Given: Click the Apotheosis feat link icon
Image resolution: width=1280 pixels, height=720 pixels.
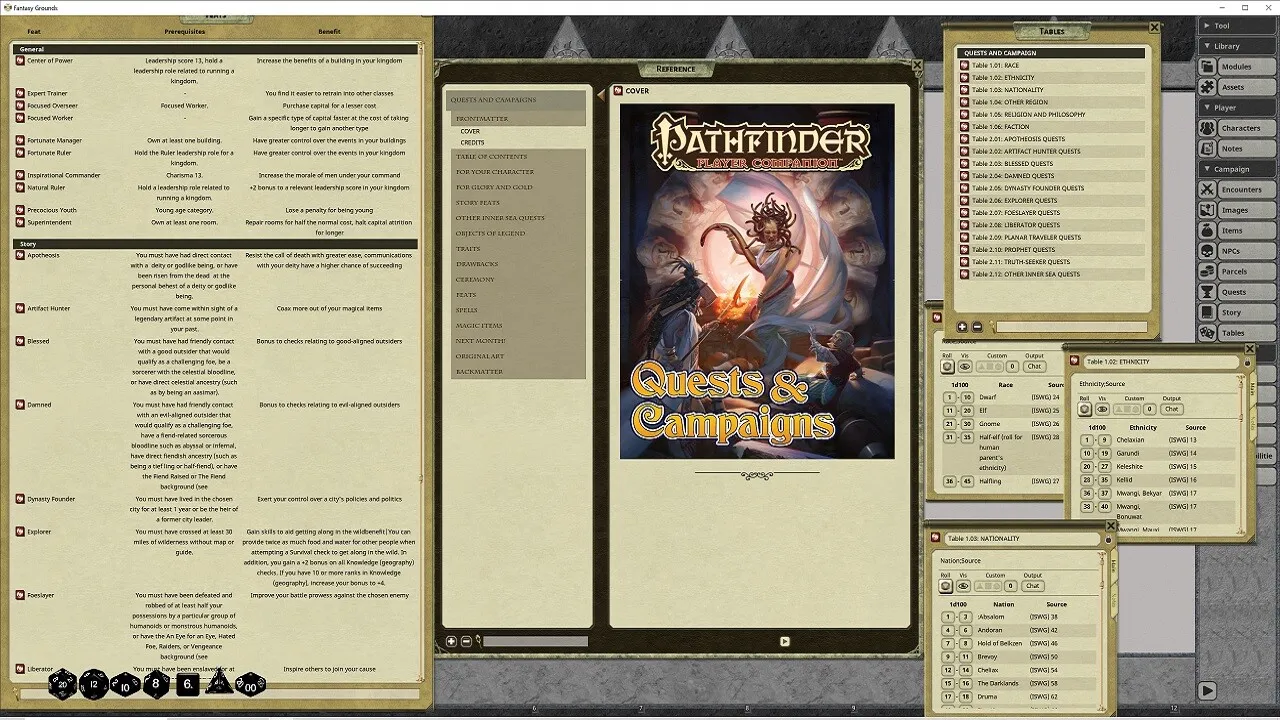Looking at the screenshot, I should pos(20,255).
